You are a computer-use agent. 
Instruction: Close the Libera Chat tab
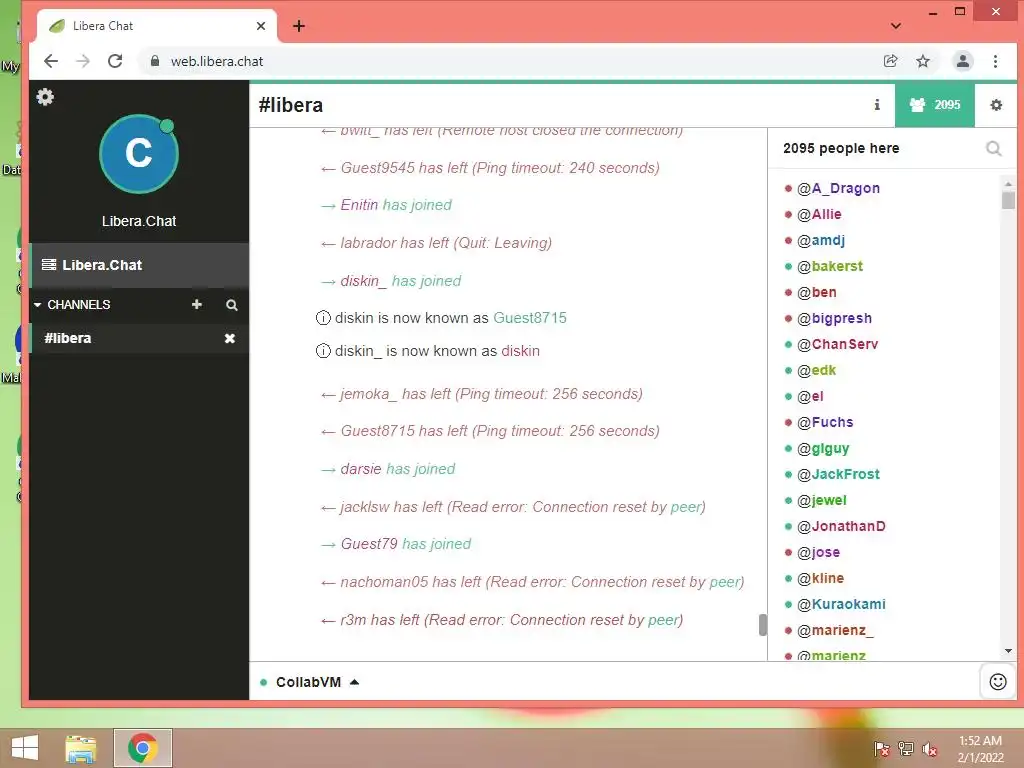click(261, 26)
